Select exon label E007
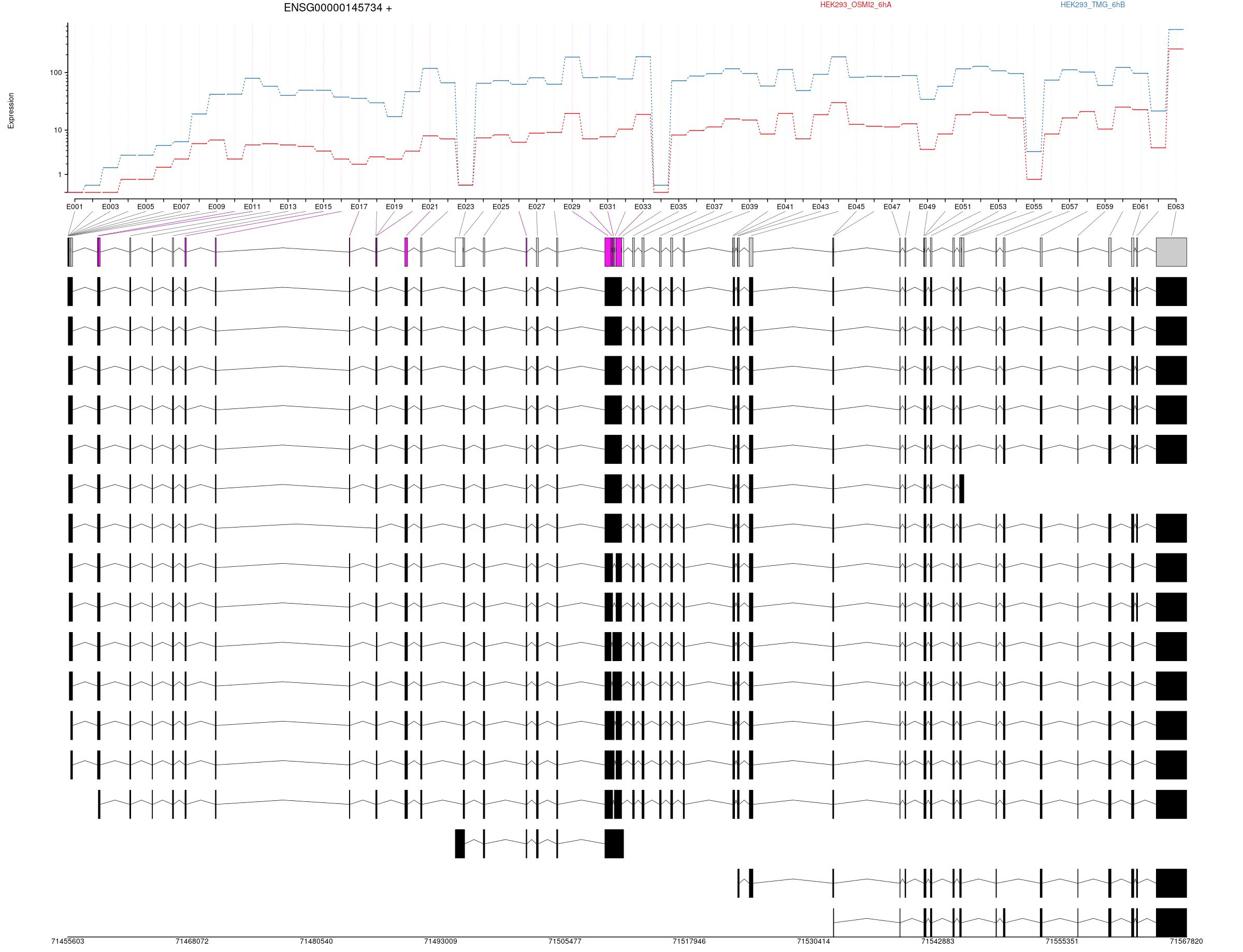Image resolution: width=1243 pixels, height=952 pixels. coord(181,207)
